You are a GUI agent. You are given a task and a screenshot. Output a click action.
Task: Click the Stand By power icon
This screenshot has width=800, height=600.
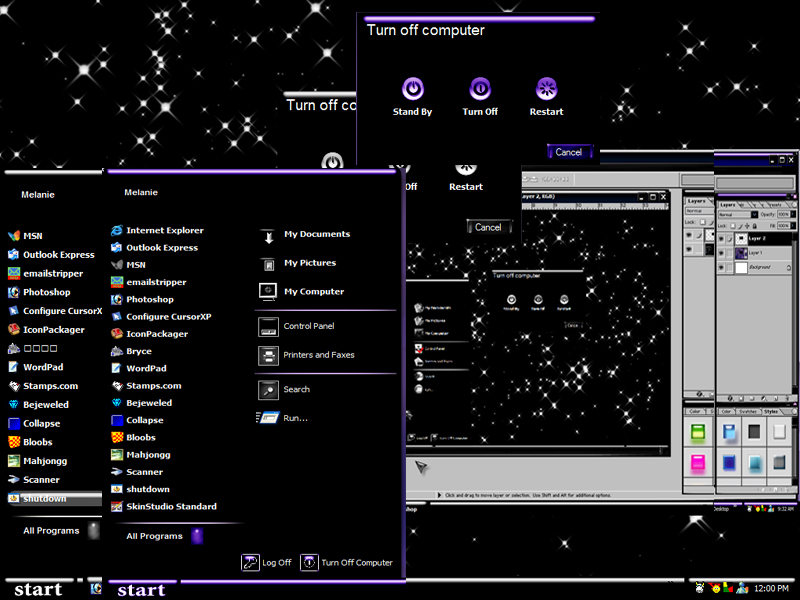(x=413, y=89)
